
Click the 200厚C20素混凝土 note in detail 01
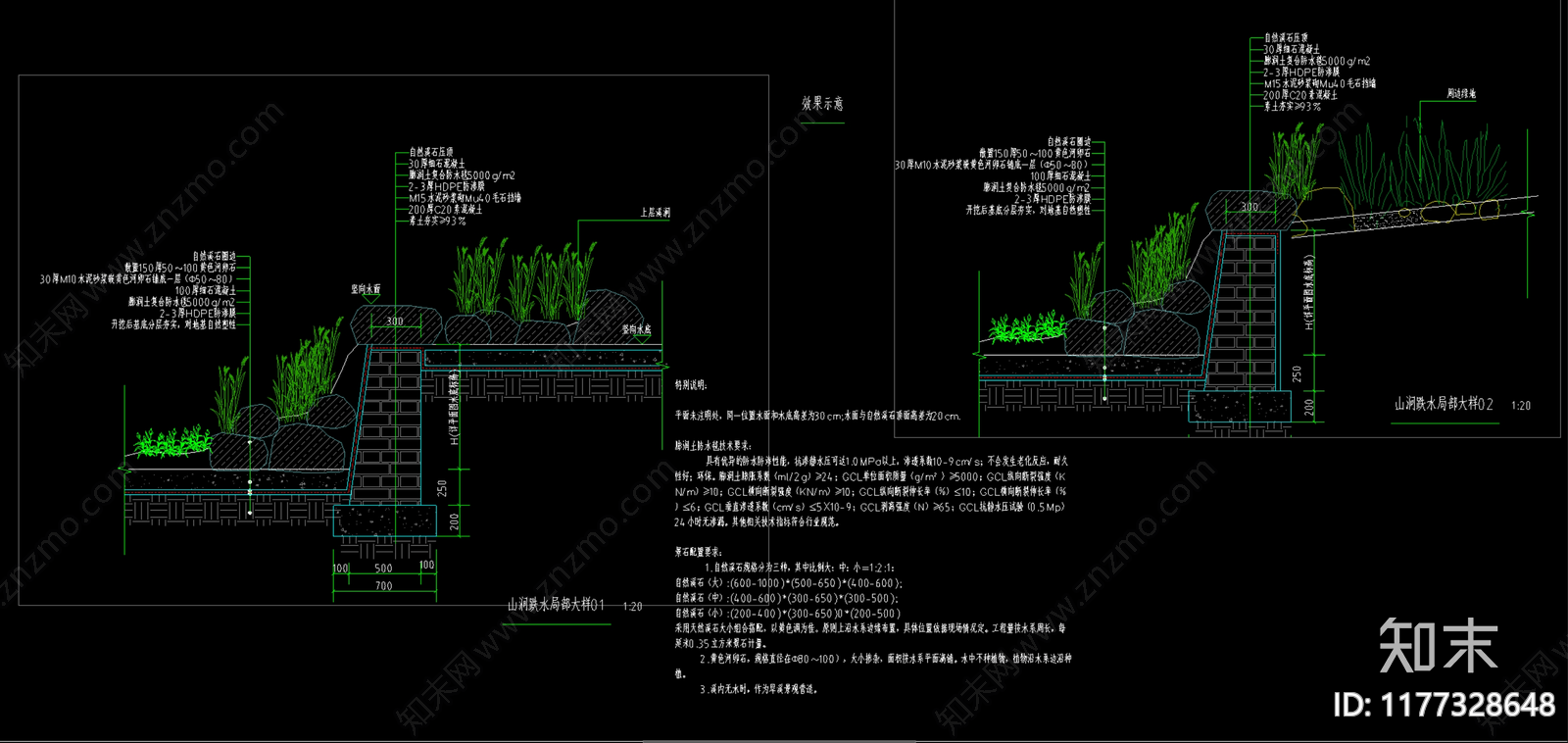446,209
